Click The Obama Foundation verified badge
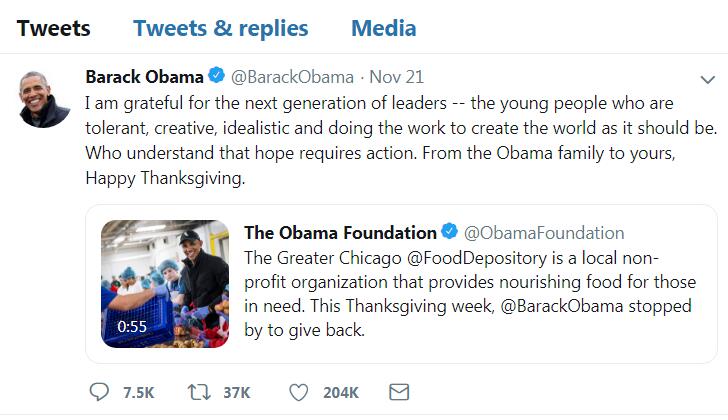Image resolution: width=728 pixels, height=420 pixels. point(449,231)
